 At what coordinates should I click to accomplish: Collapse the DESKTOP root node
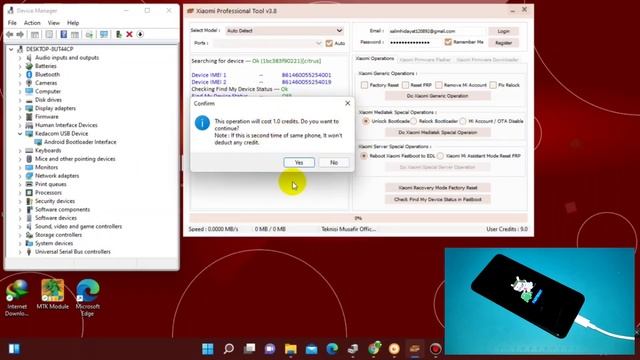pos(11,49)
